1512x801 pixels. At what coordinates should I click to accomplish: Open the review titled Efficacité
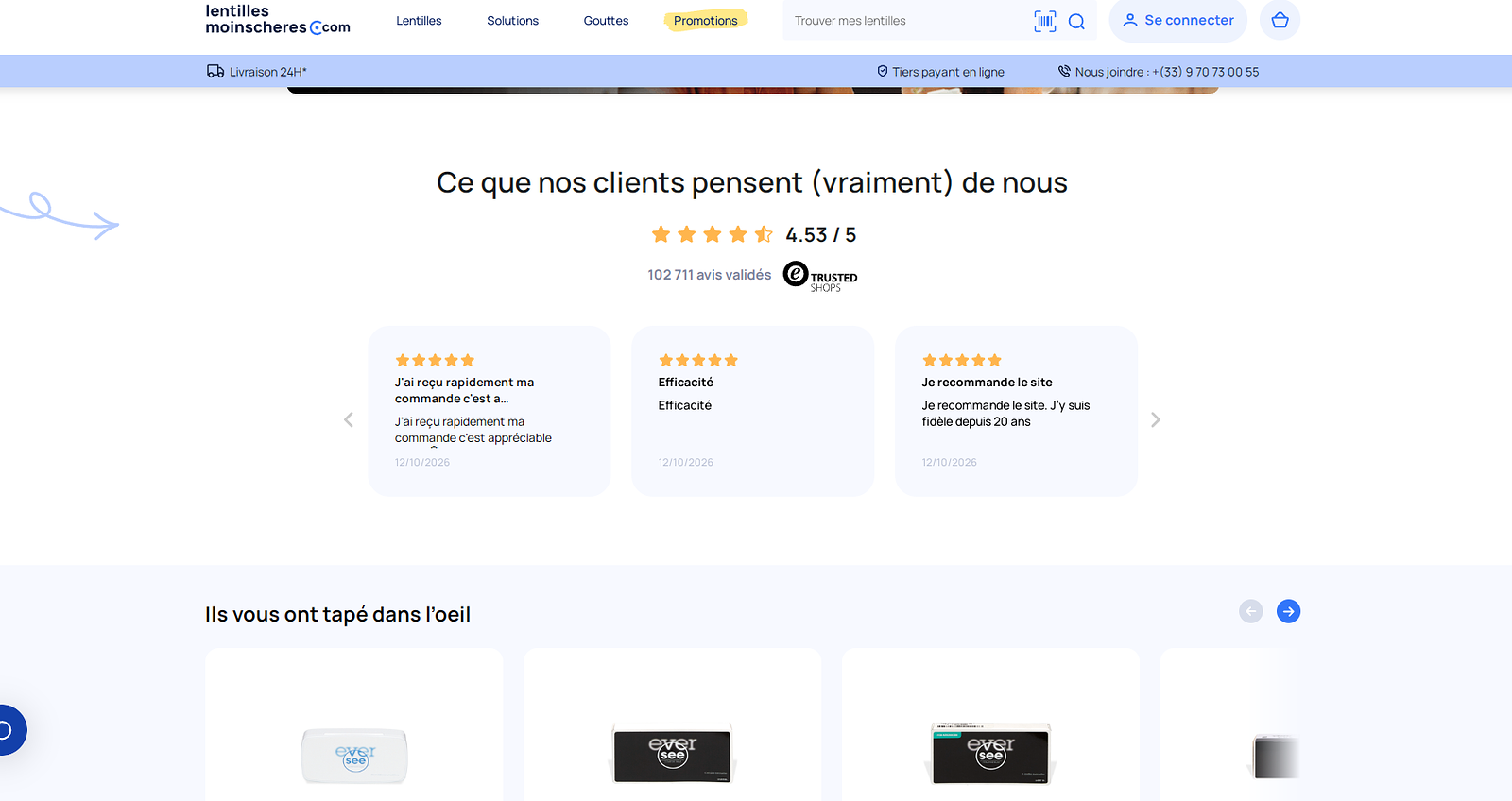[752, 411]
